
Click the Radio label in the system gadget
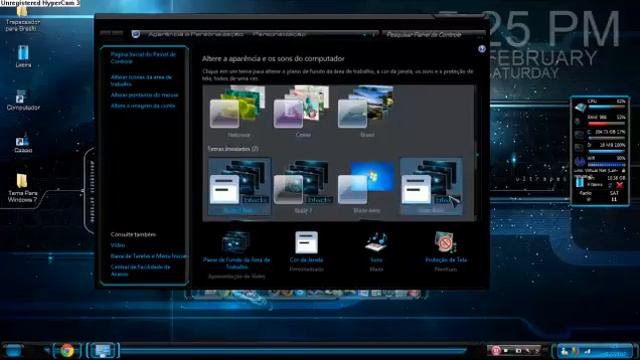point(585,193)
